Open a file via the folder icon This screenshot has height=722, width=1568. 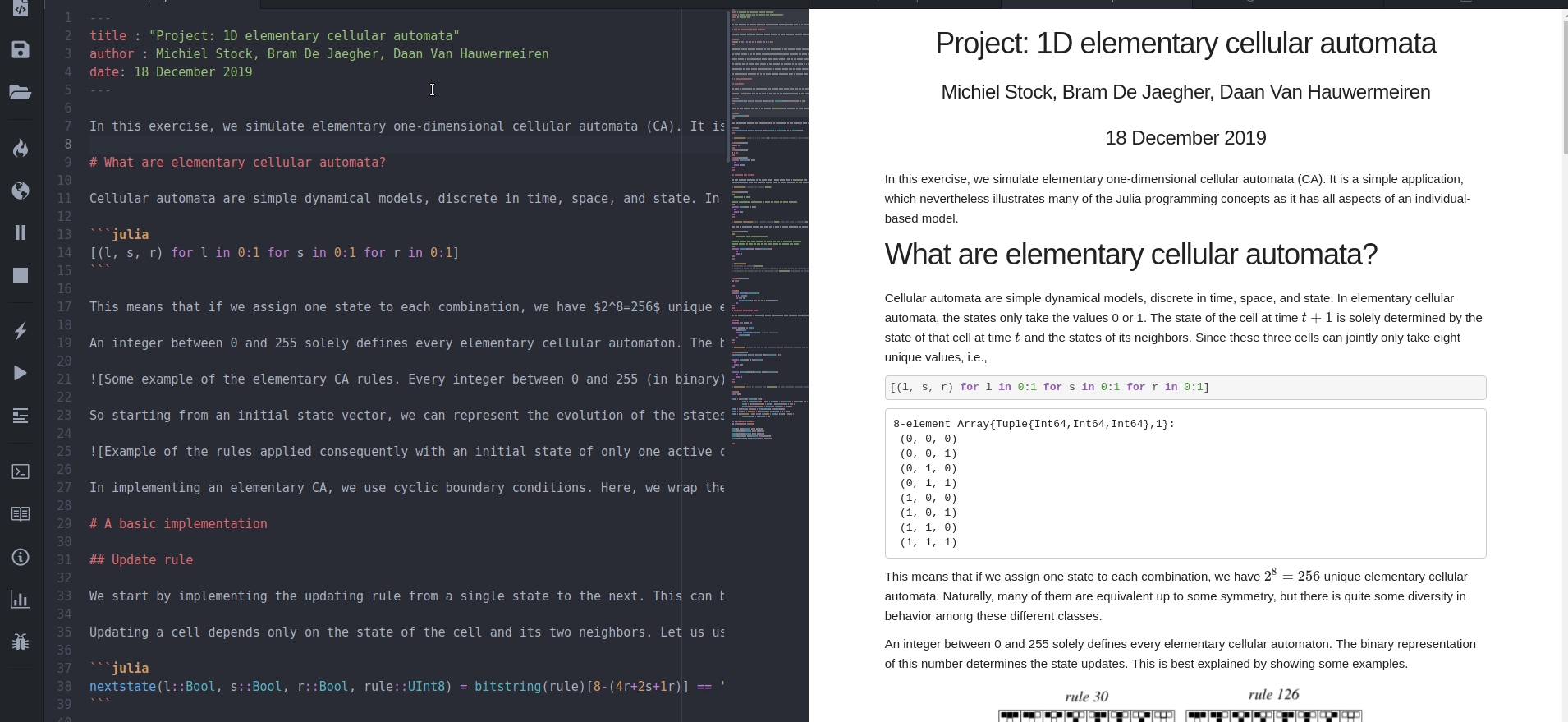21,92
